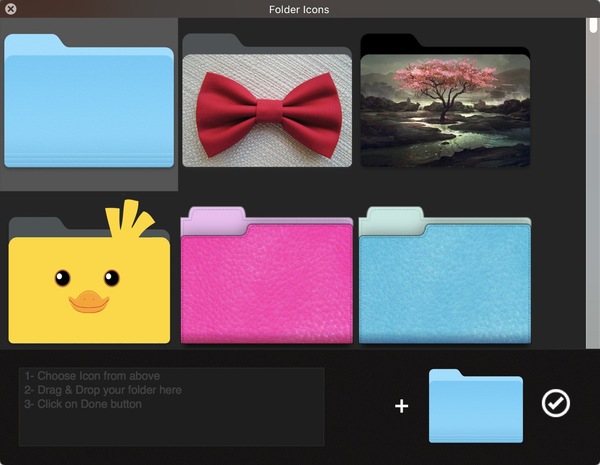600x465 pixels.
Task: Click the Folder Icons window title
Action: tap(299, 10)
